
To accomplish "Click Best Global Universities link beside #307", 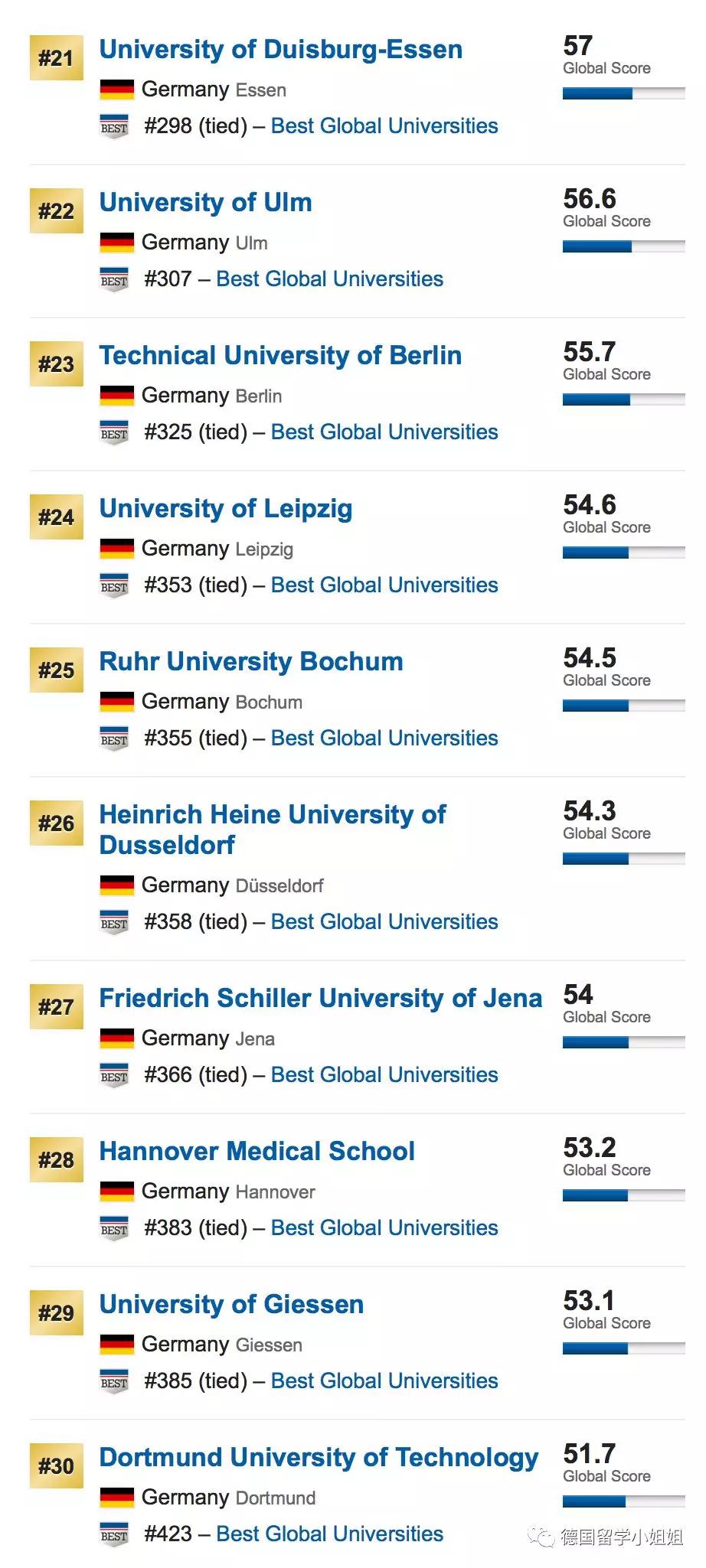I will tap(329, 279).
